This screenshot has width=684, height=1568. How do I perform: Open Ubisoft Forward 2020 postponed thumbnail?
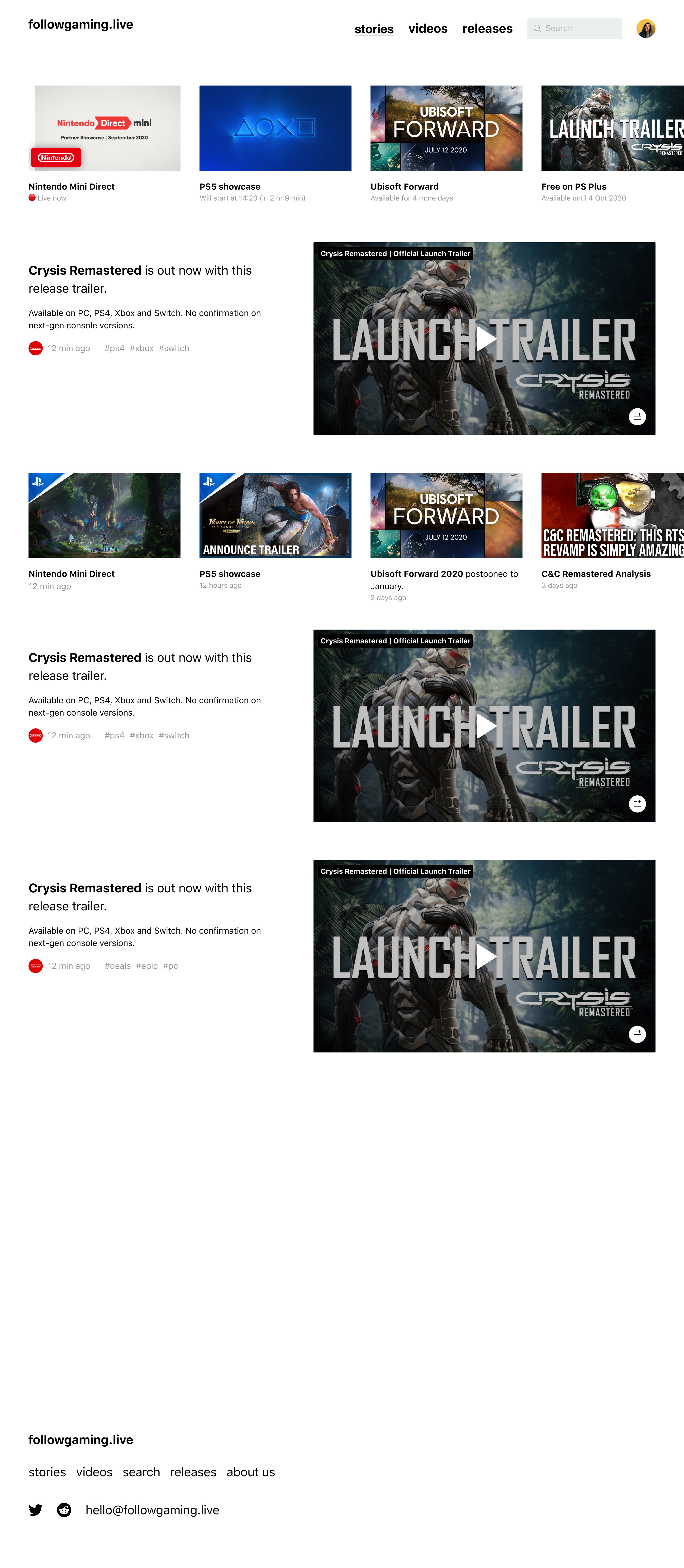point(447,516)
